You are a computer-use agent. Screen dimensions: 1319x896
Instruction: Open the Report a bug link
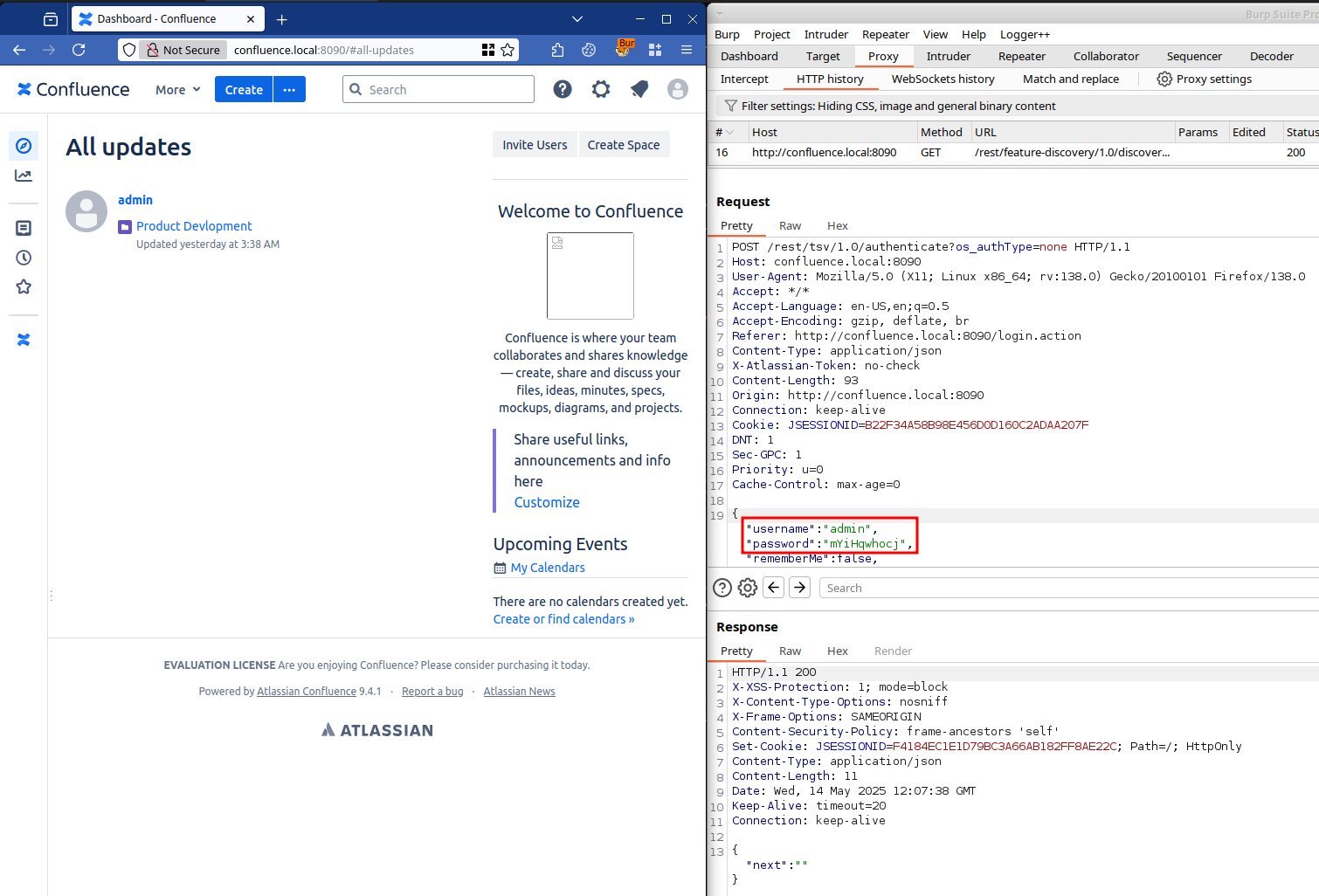pyautogui.click(x=432, y=691)
